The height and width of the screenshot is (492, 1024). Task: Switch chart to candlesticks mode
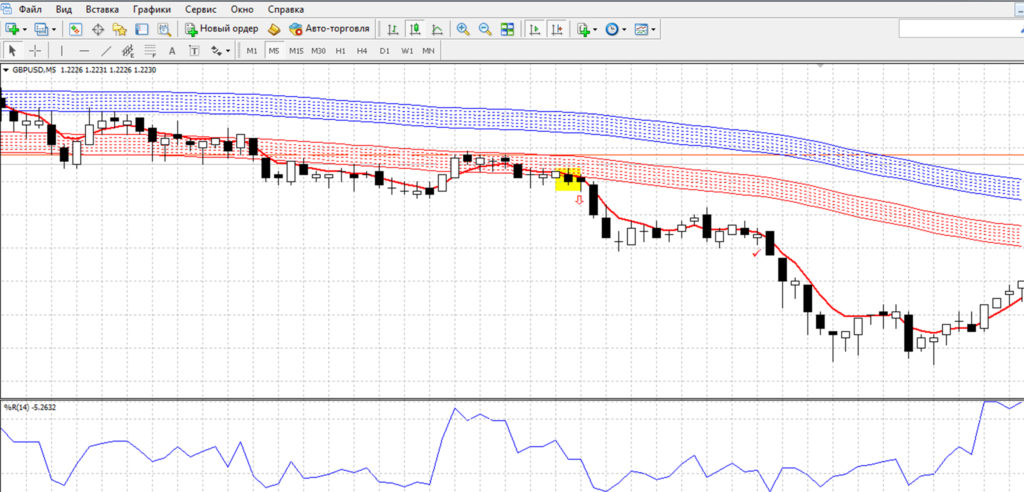415,29
